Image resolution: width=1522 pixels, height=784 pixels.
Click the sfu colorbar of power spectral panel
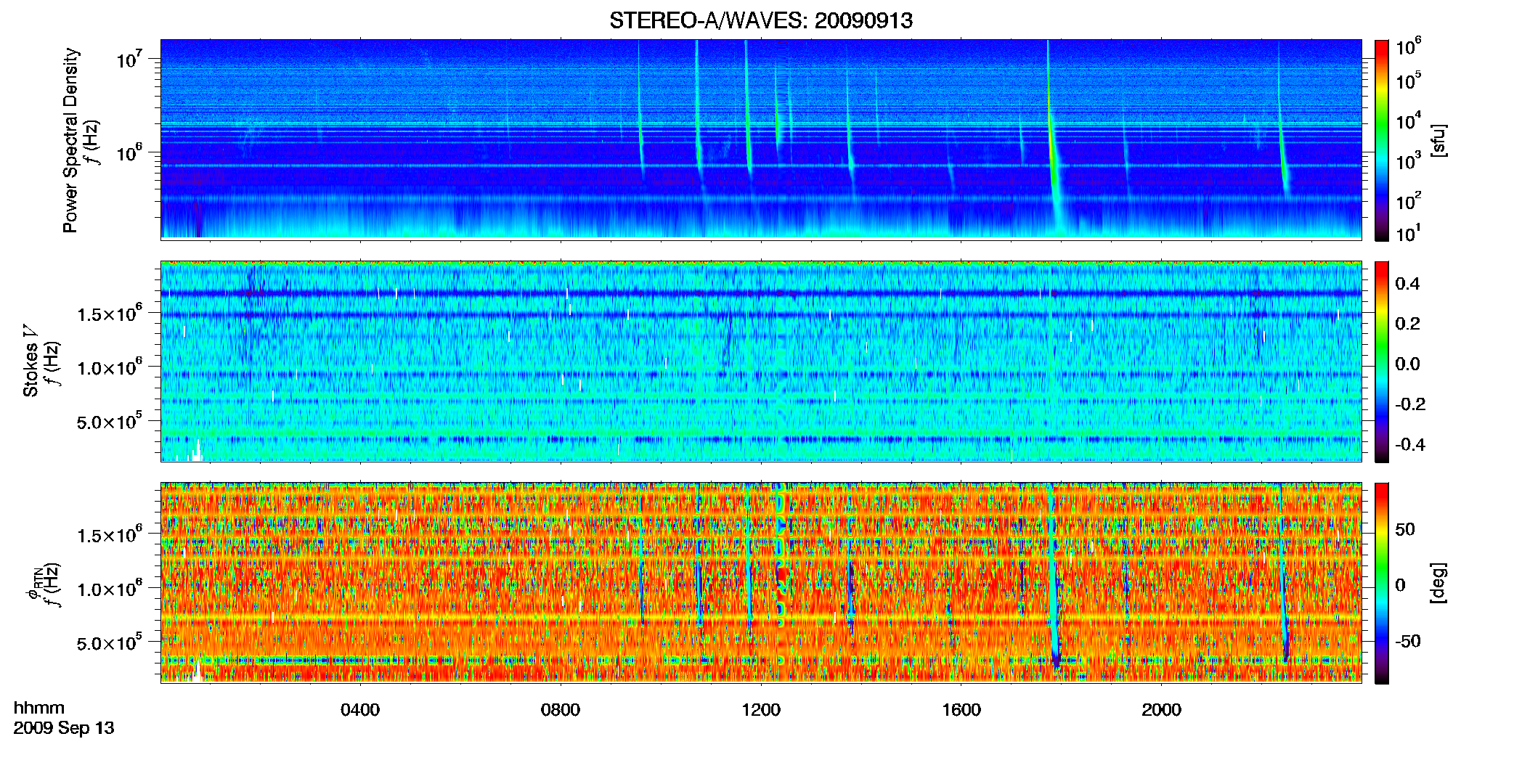click(x=1382, y=140)
